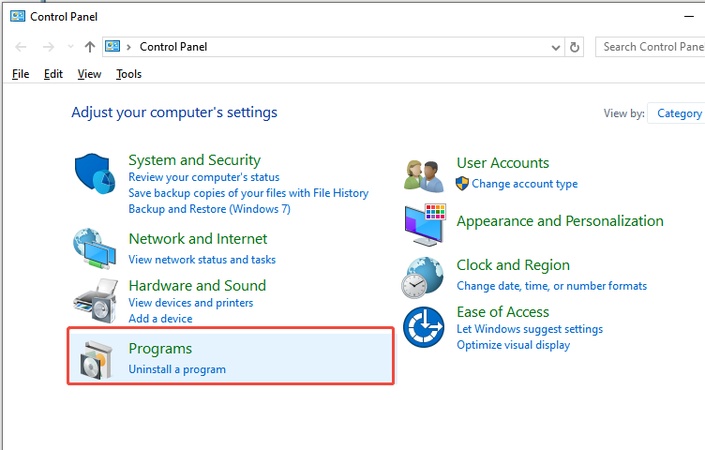This screenshot has width=705, height=450.
Task: Open the View by Category dropdown
Action: click(677, 113)
